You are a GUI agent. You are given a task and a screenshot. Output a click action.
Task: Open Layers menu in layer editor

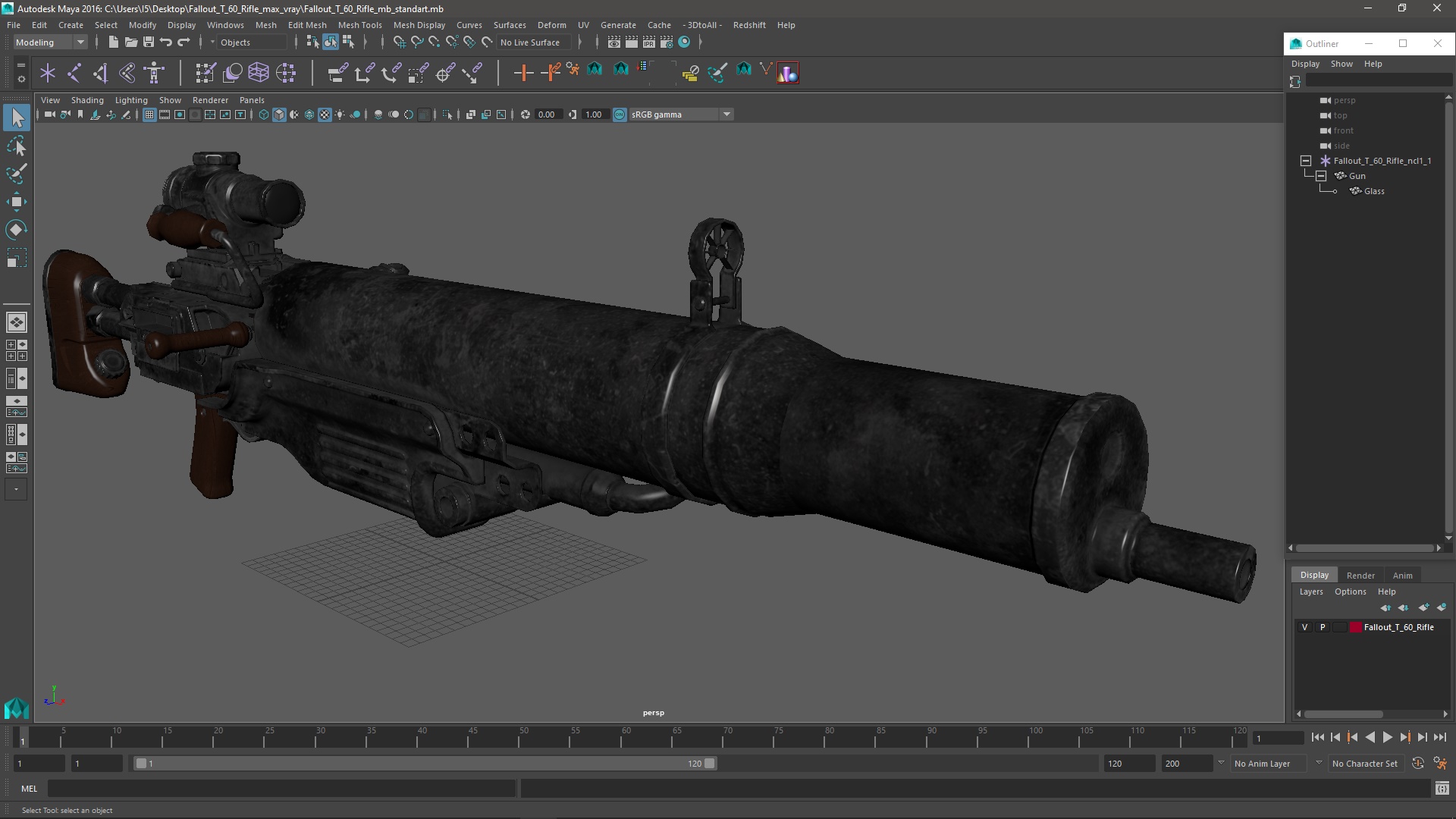(x=1310, y=591)
